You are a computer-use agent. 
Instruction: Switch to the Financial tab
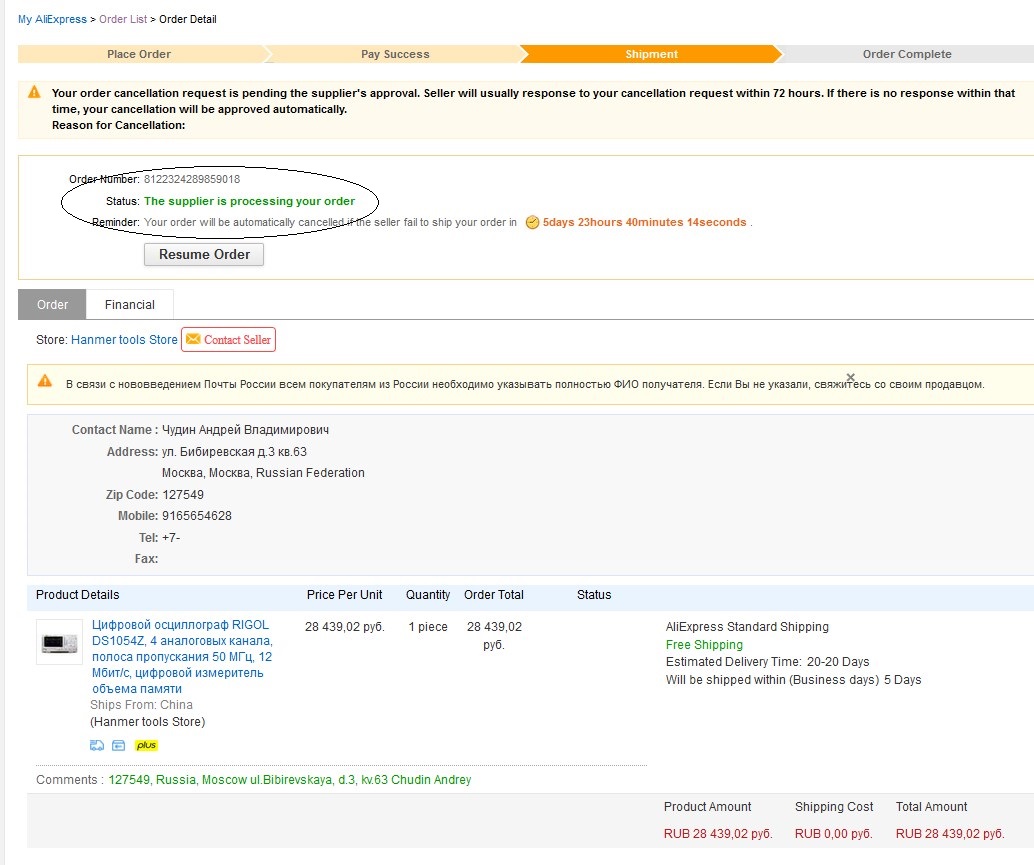coord(130,305)
